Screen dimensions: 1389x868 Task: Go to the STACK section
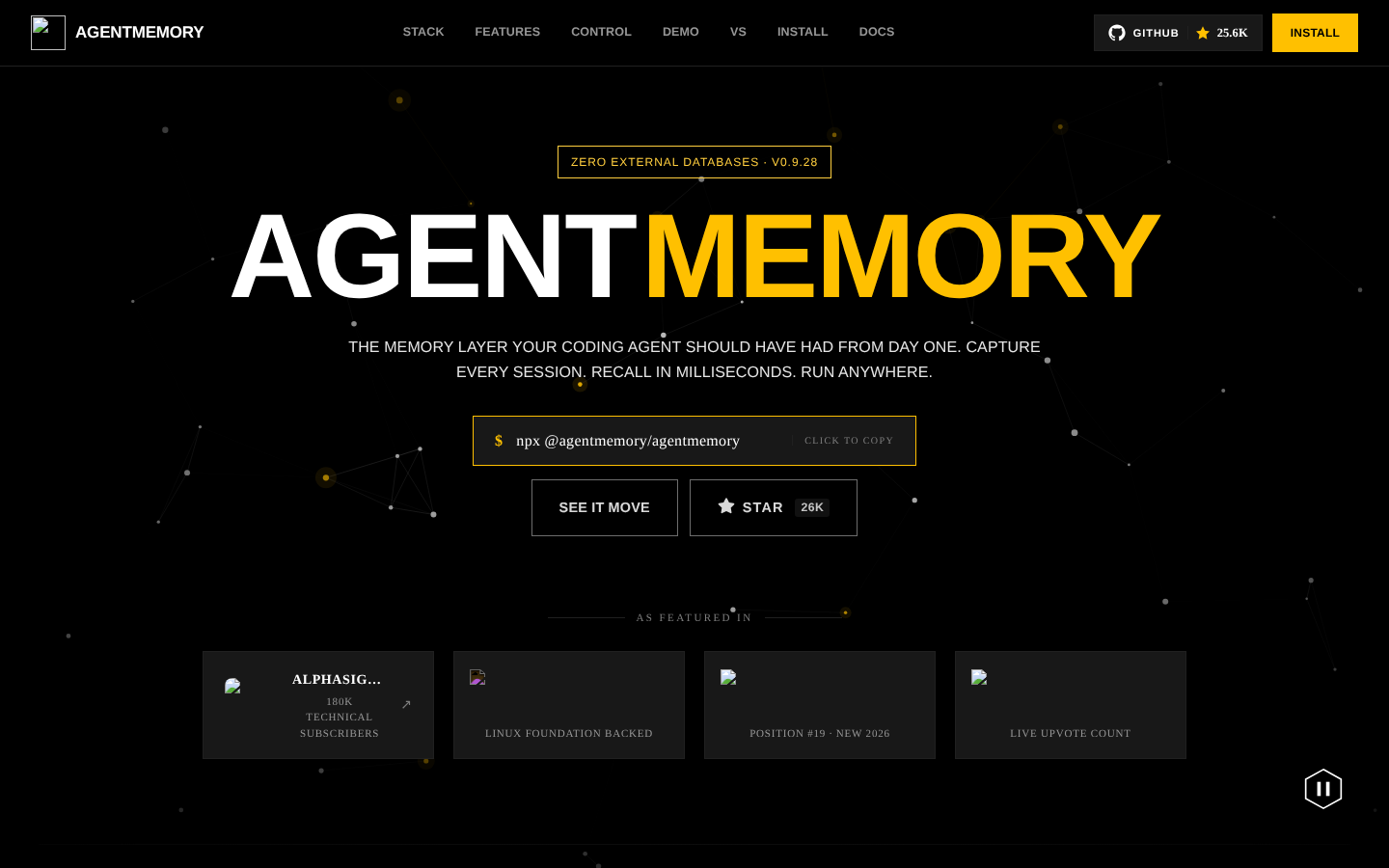coord(423,32)
